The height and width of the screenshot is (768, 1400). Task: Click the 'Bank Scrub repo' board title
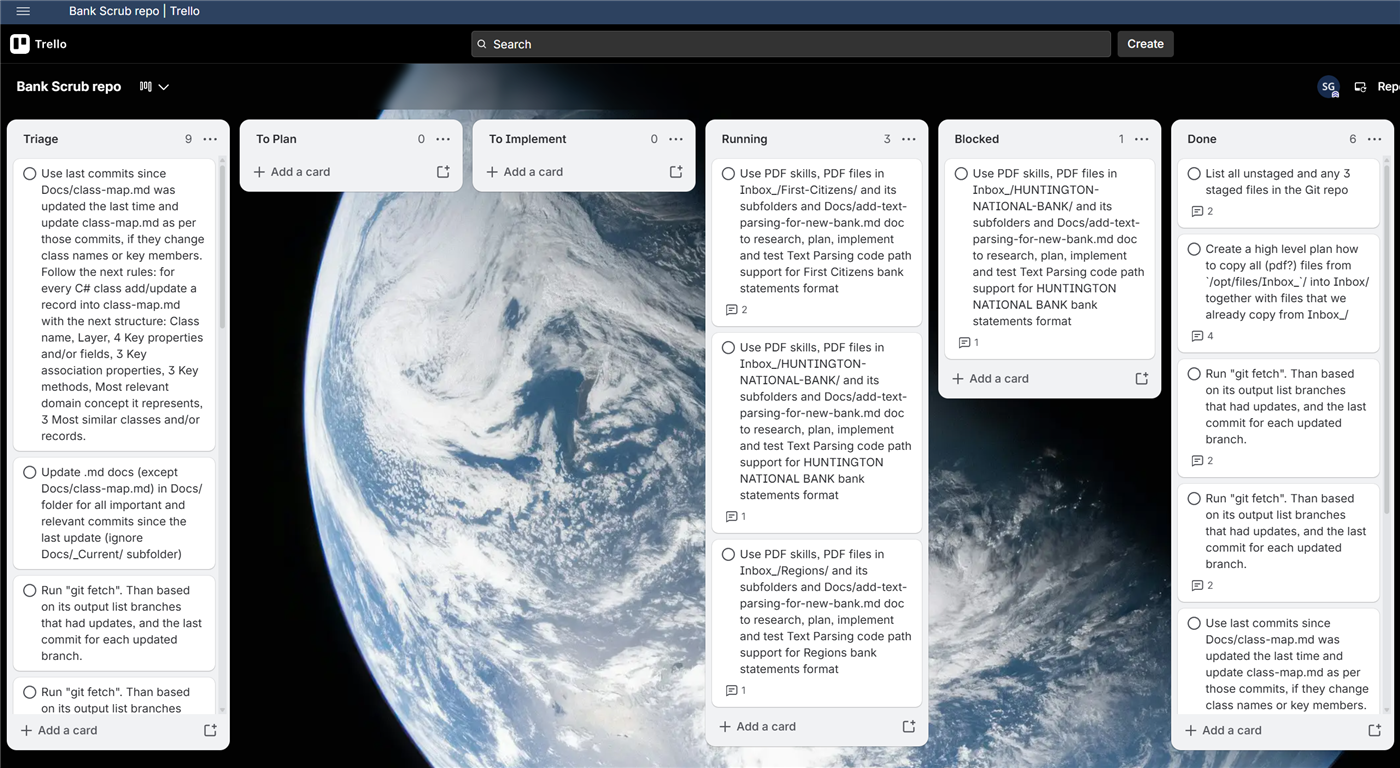[x=69, y=87]
